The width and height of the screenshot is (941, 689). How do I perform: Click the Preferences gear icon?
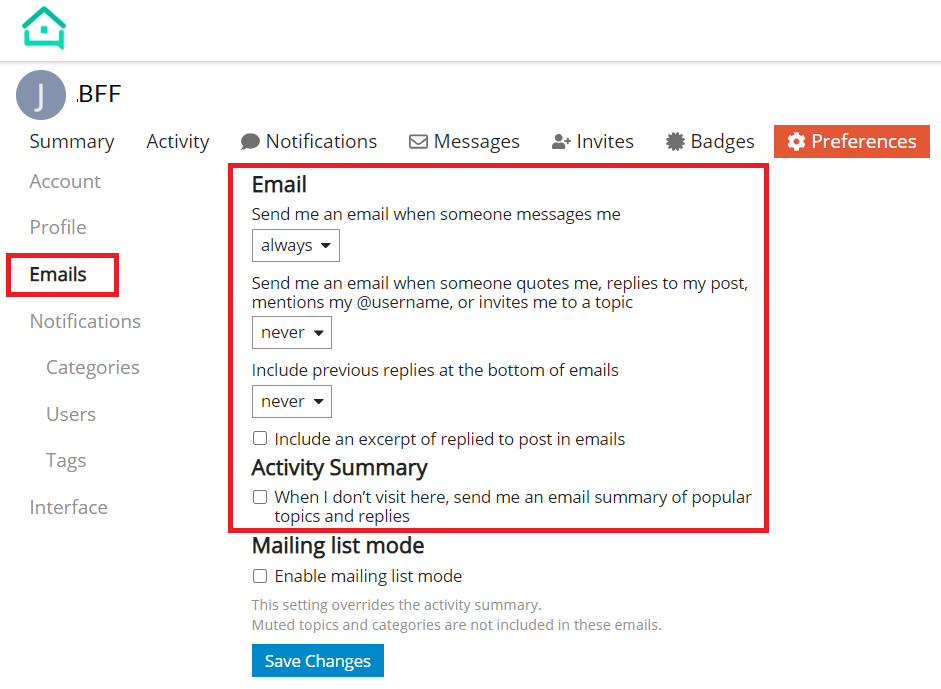(x=796, y=142)
